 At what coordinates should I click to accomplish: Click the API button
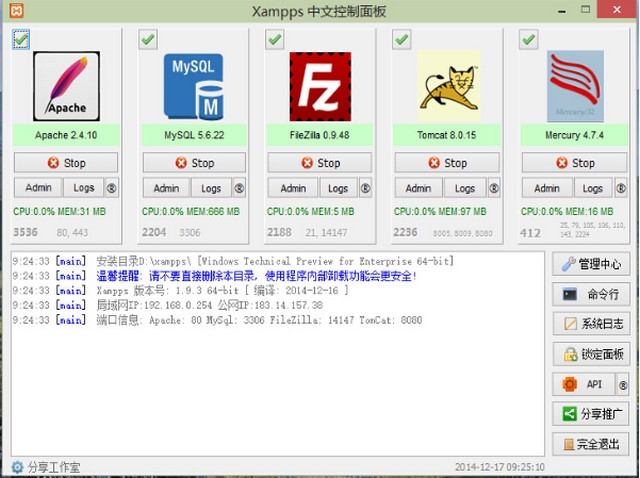pyautogui.click(x=584, y=385)
